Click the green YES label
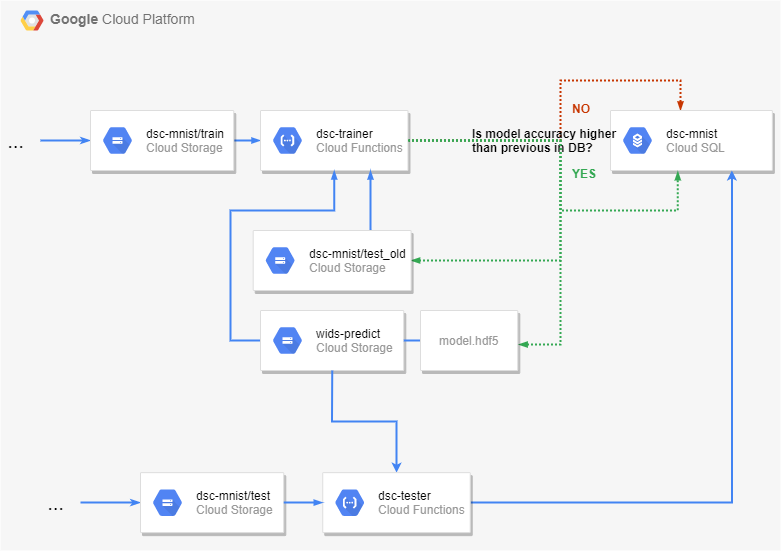The height and width of the screenshot is (551, 781). [584, 173]
